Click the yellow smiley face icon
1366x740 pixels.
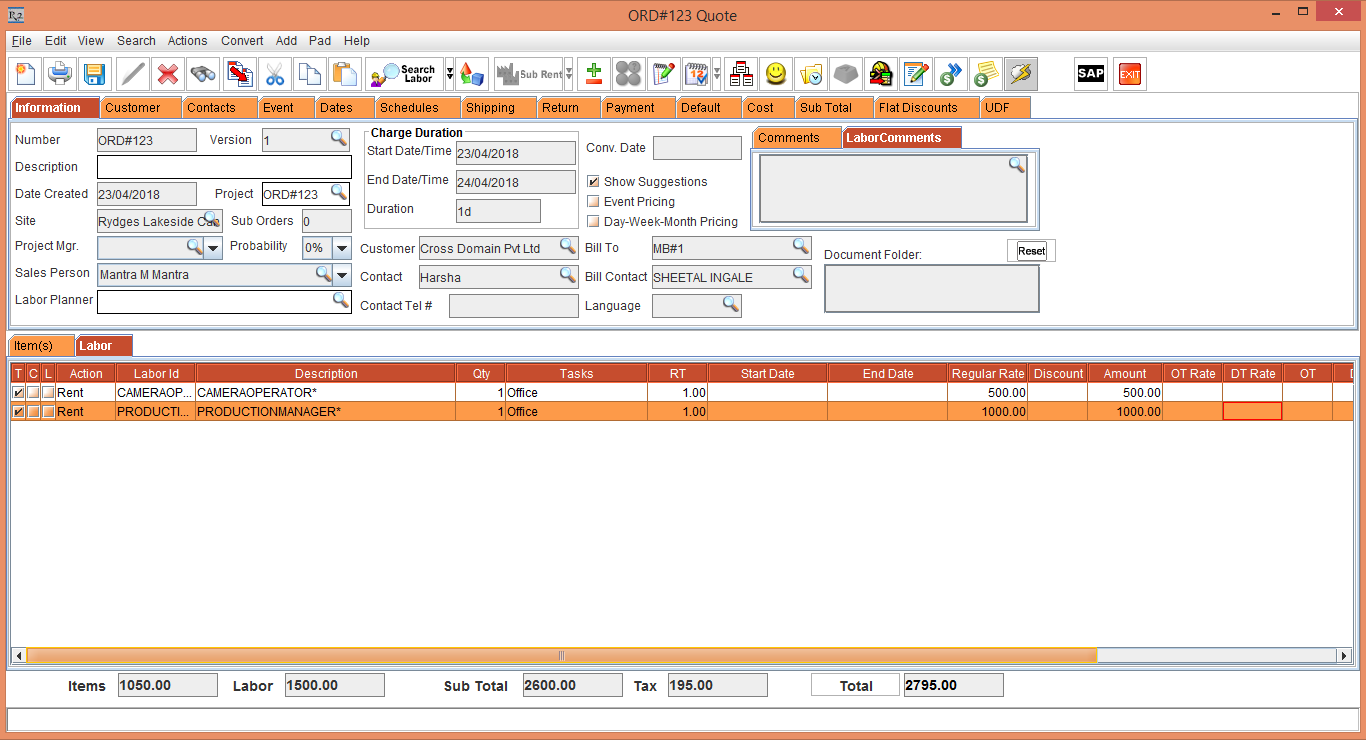pos(775,74)
